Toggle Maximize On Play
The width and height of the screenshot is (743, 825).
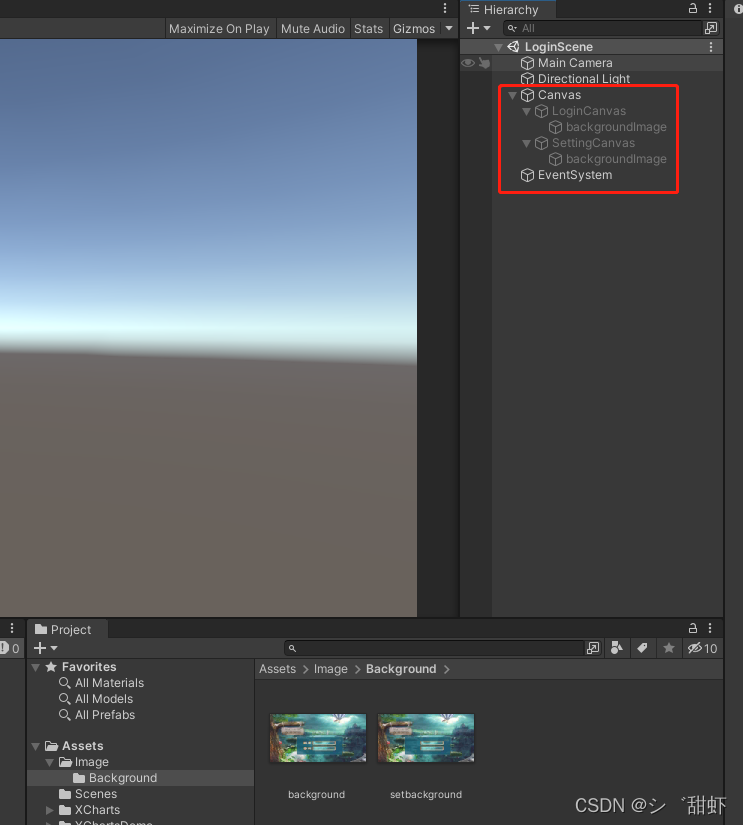pos(219,28)
